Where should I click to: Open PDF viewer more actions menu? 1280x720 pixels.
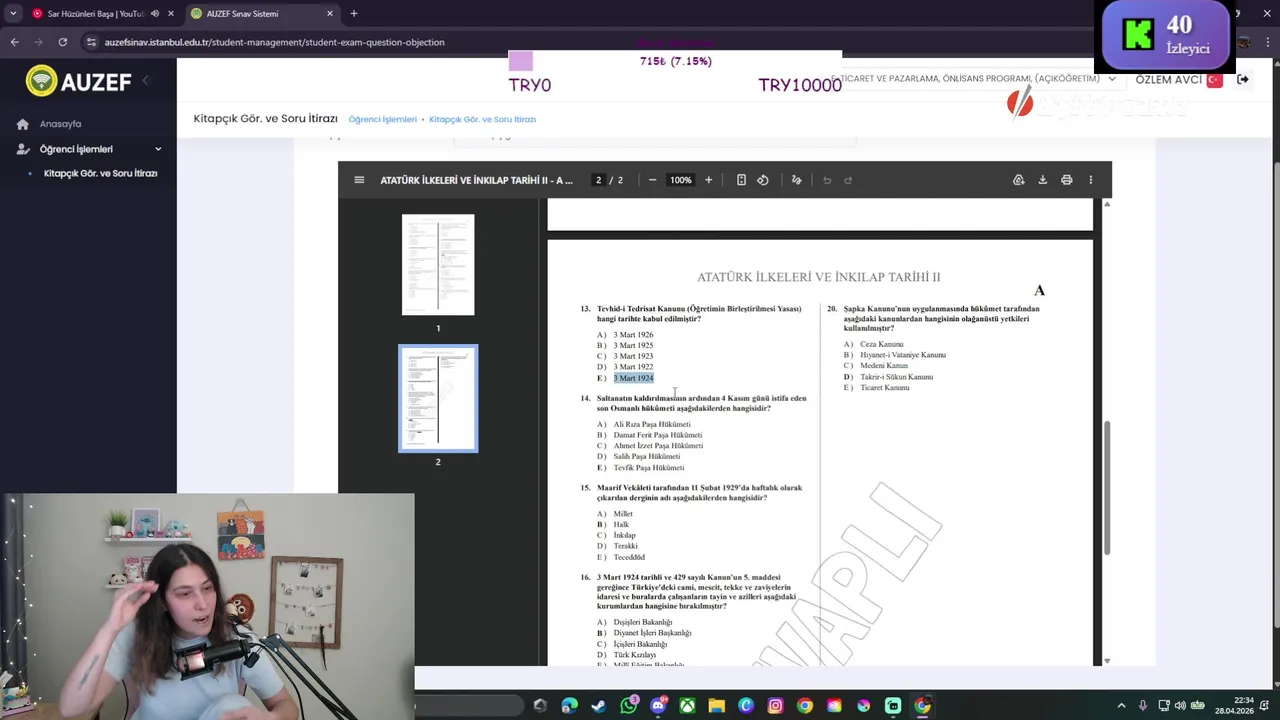pos(1091,180)
